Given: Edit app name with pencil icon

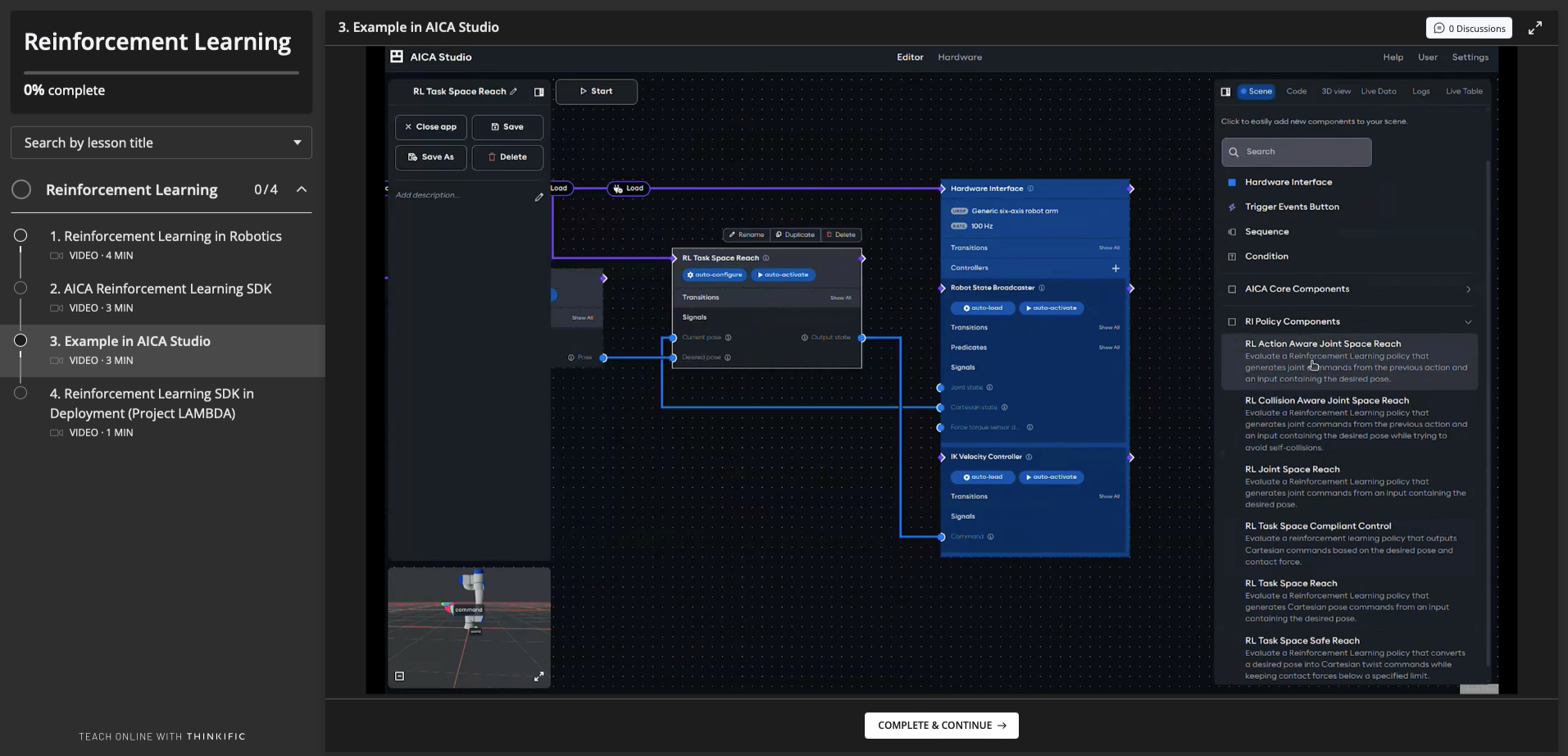Looking at the screenshot, I should 514,92.
